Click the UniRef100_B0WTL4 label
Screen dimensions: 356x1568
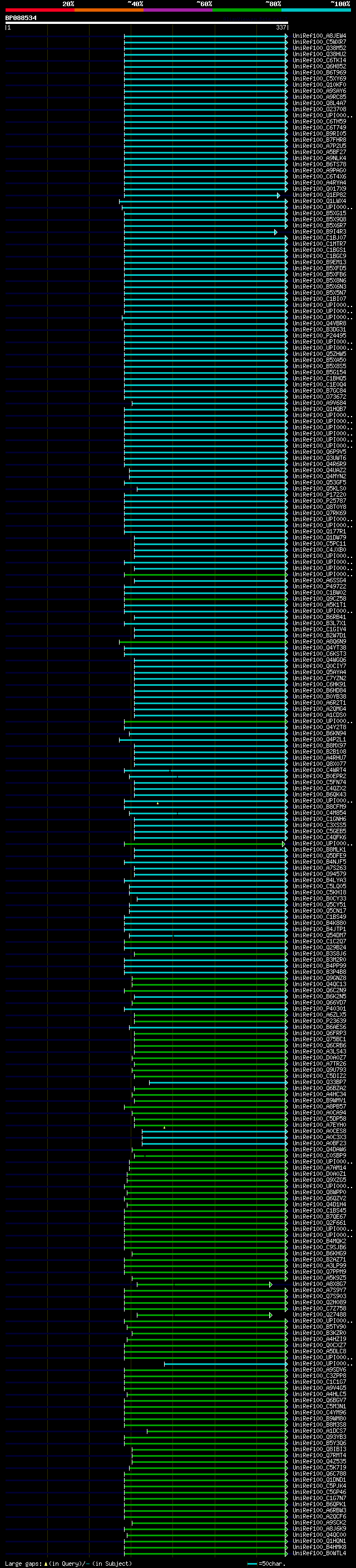[x=319, y=1553]
